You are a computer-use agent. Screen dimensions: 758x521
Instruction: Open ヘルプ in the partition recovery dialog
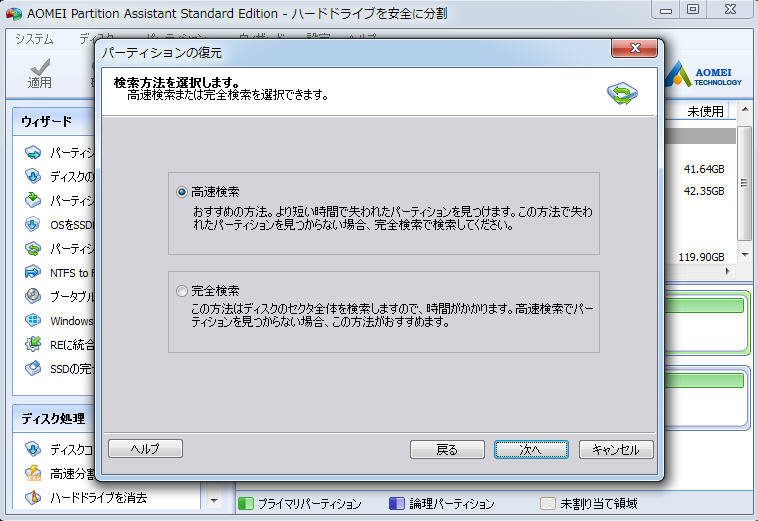[x=145, y=449]
